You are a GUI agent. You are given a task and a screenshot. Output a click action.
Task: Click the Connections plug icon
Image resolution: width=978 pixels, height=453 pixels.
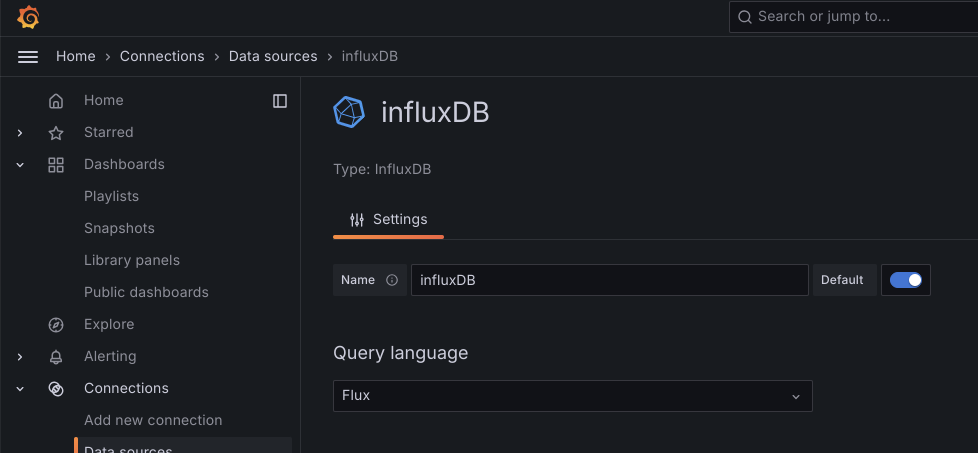(56, 389)
